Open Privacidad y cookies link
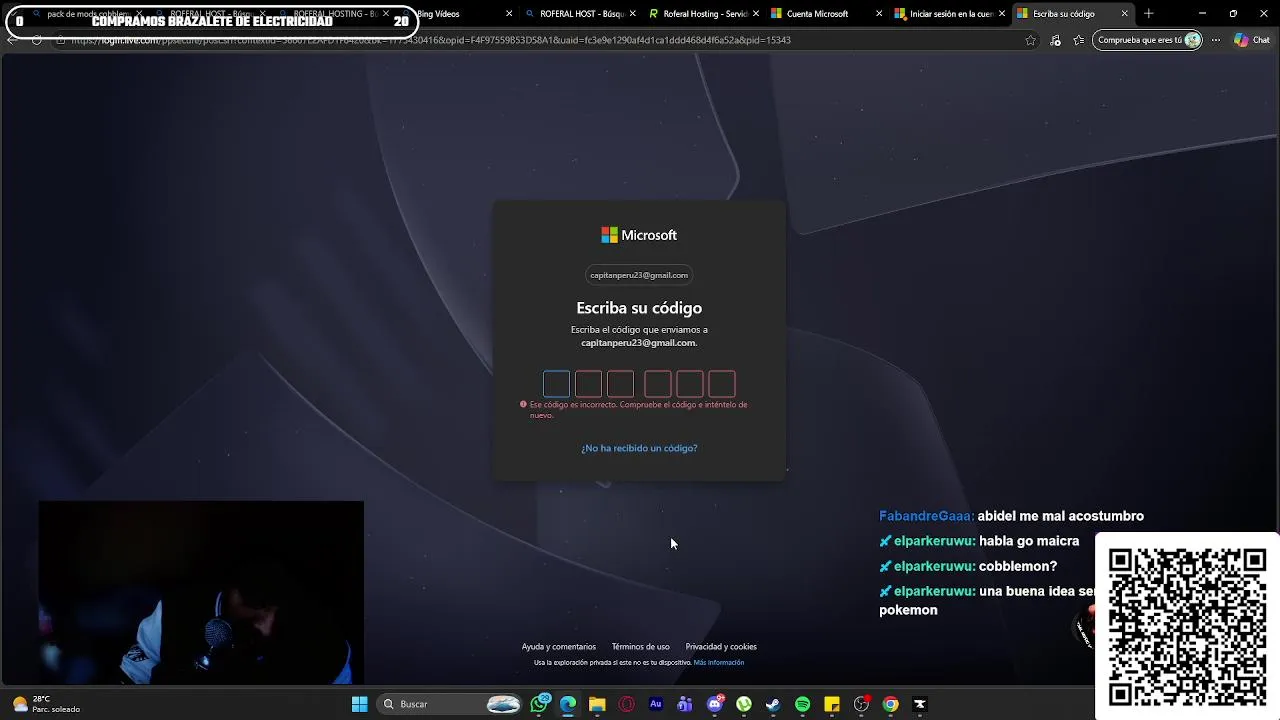Screen dimensions: 1280x720 point(721,647)
